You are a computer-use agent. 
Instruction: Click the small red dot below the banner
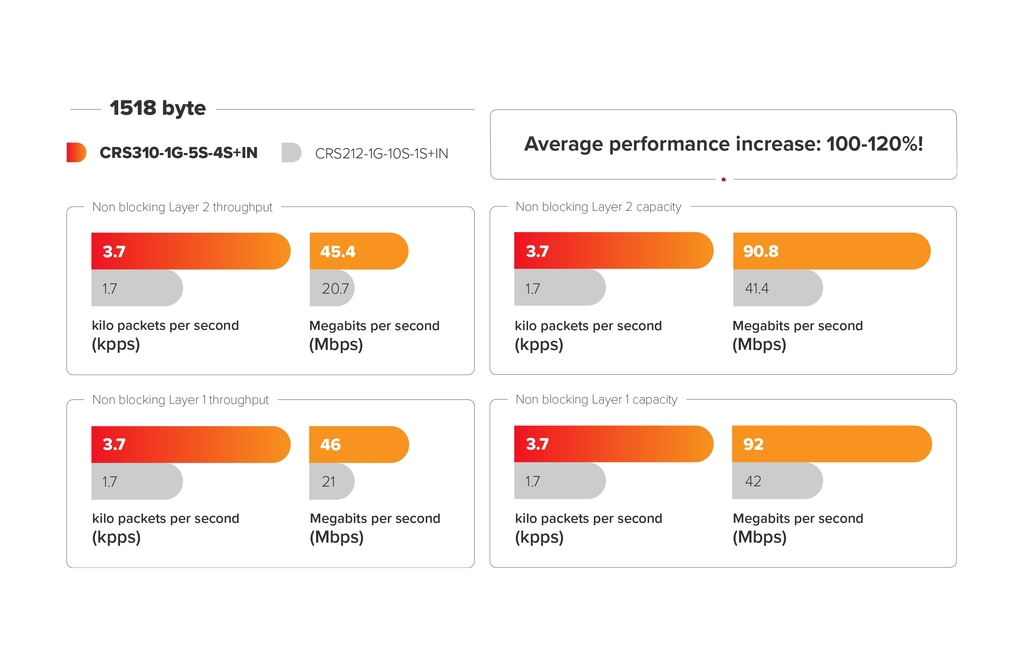click(x=723, y=180)
